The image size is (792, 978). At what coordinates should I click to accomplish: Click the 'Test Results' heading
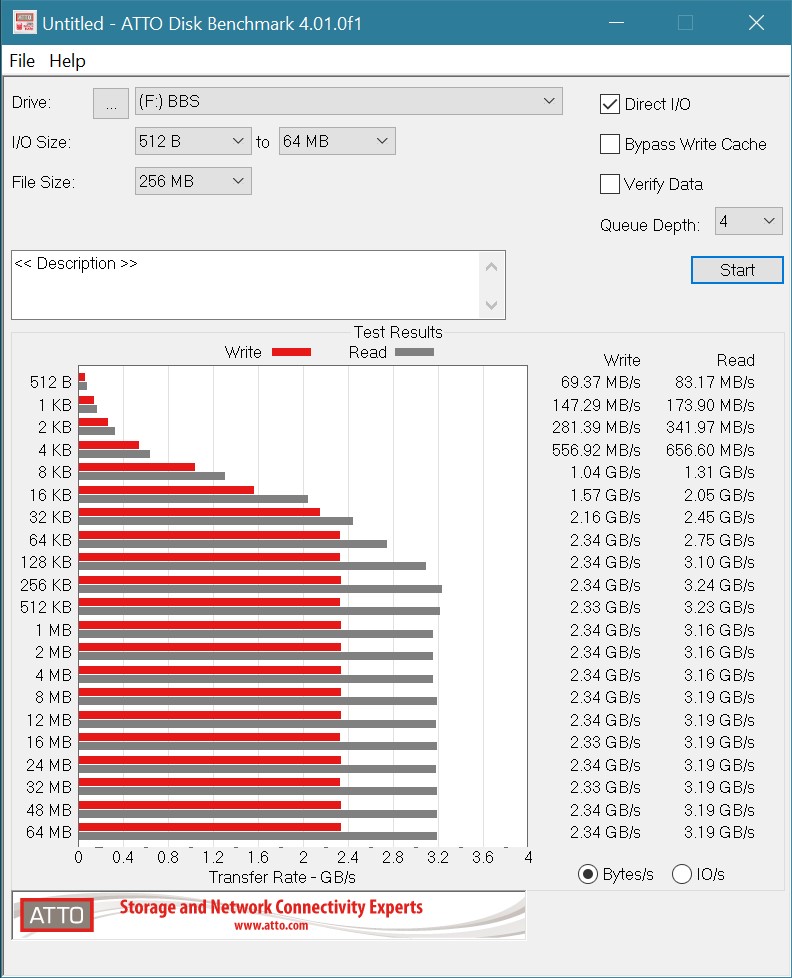(398, 332)
